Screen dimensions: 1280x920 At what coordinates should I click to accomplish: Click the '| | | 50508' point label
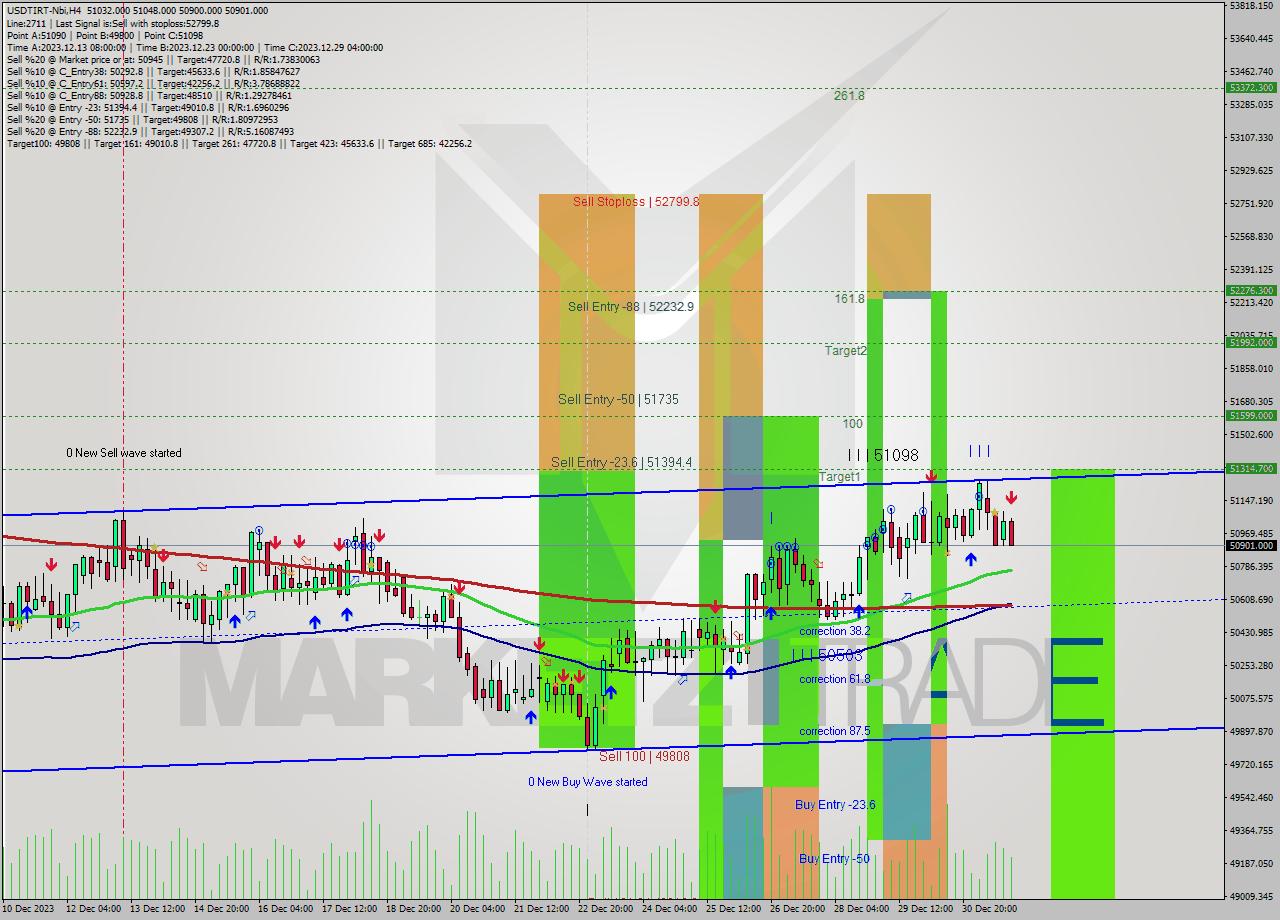[826, 655]
